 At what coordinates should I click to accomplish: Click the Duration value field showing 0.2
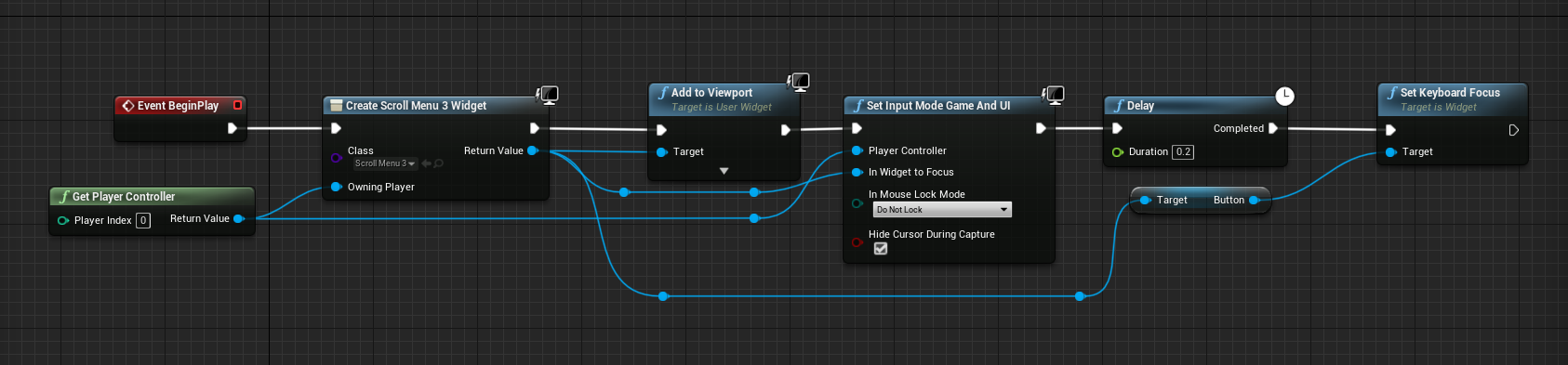coord(1183,151)
